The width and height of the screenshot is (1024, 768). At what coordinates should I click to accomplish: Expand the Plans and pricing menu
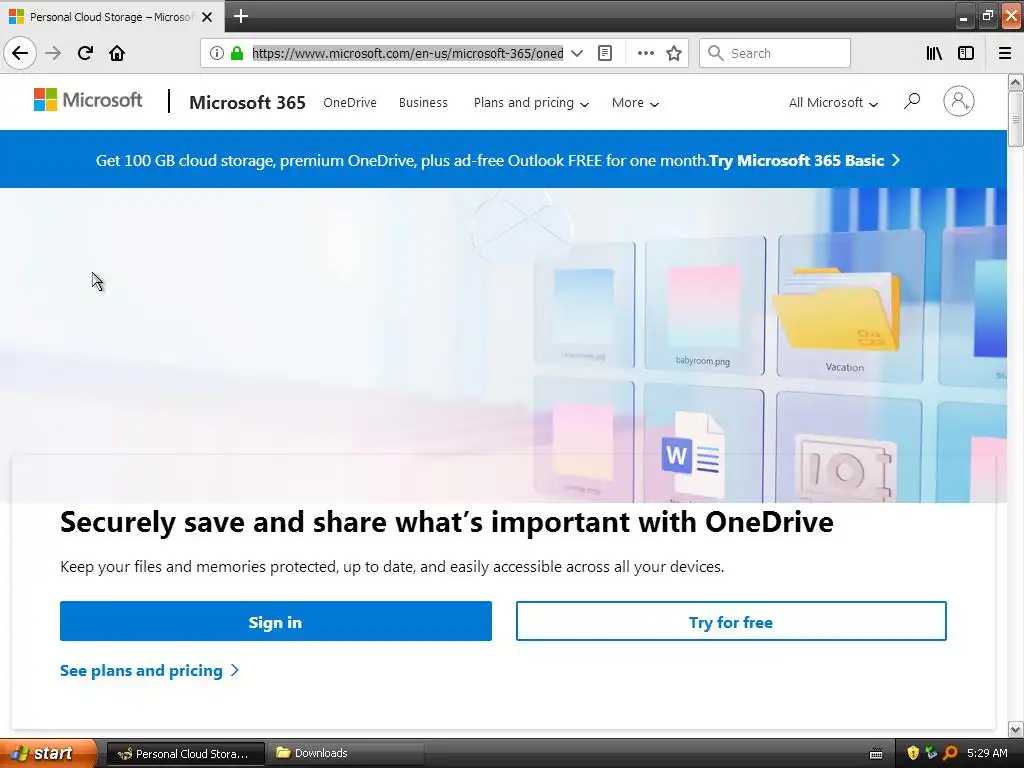coord(531,103)
